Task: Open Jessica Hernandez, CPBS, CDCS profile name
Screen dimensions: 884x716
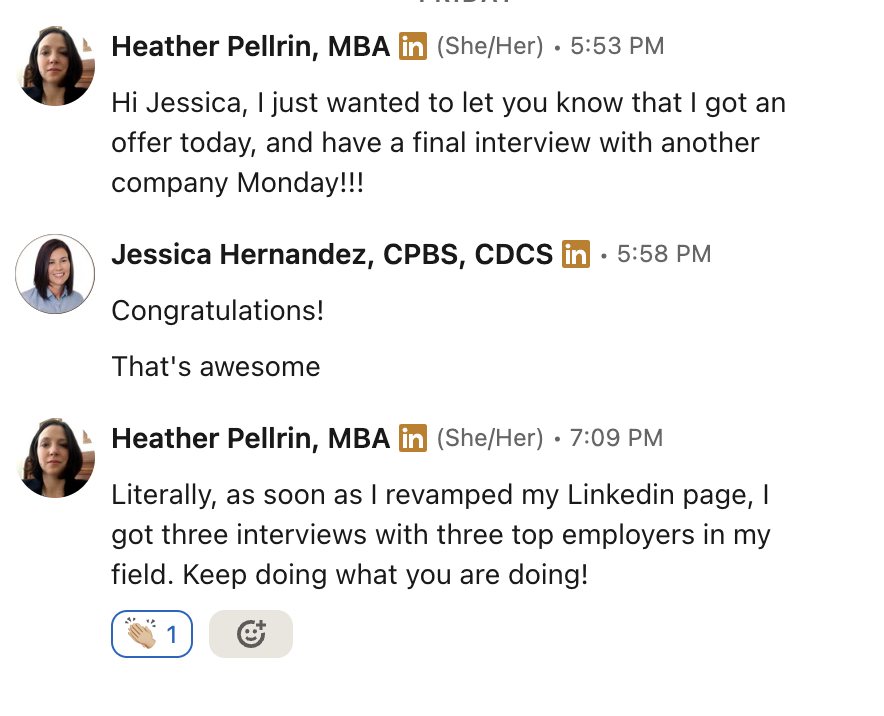Action: [x=332, y=254]
